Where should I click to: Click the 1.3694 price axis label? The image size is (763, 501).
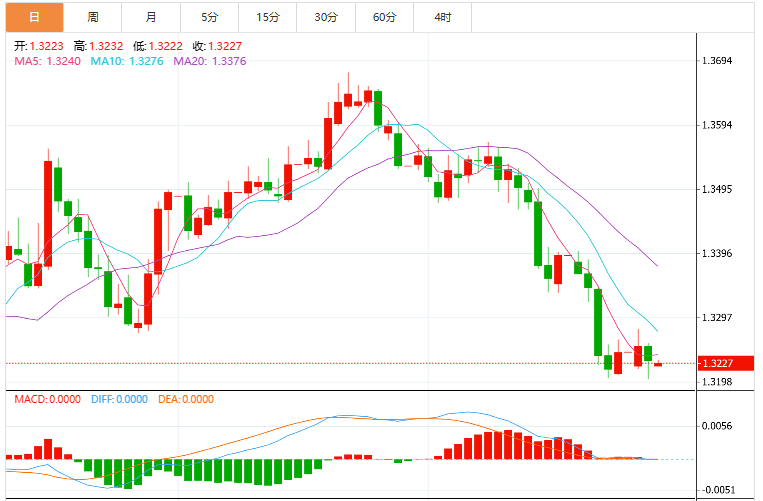[717, 61]
